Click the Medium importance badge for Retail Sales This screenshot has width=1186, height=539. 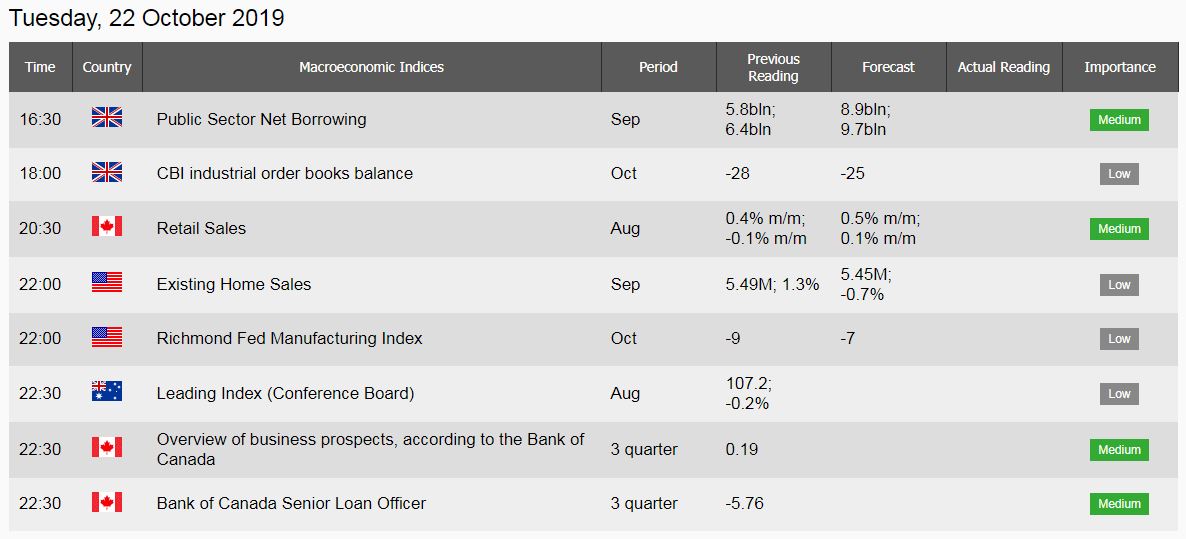click(x=1119, y=228)
